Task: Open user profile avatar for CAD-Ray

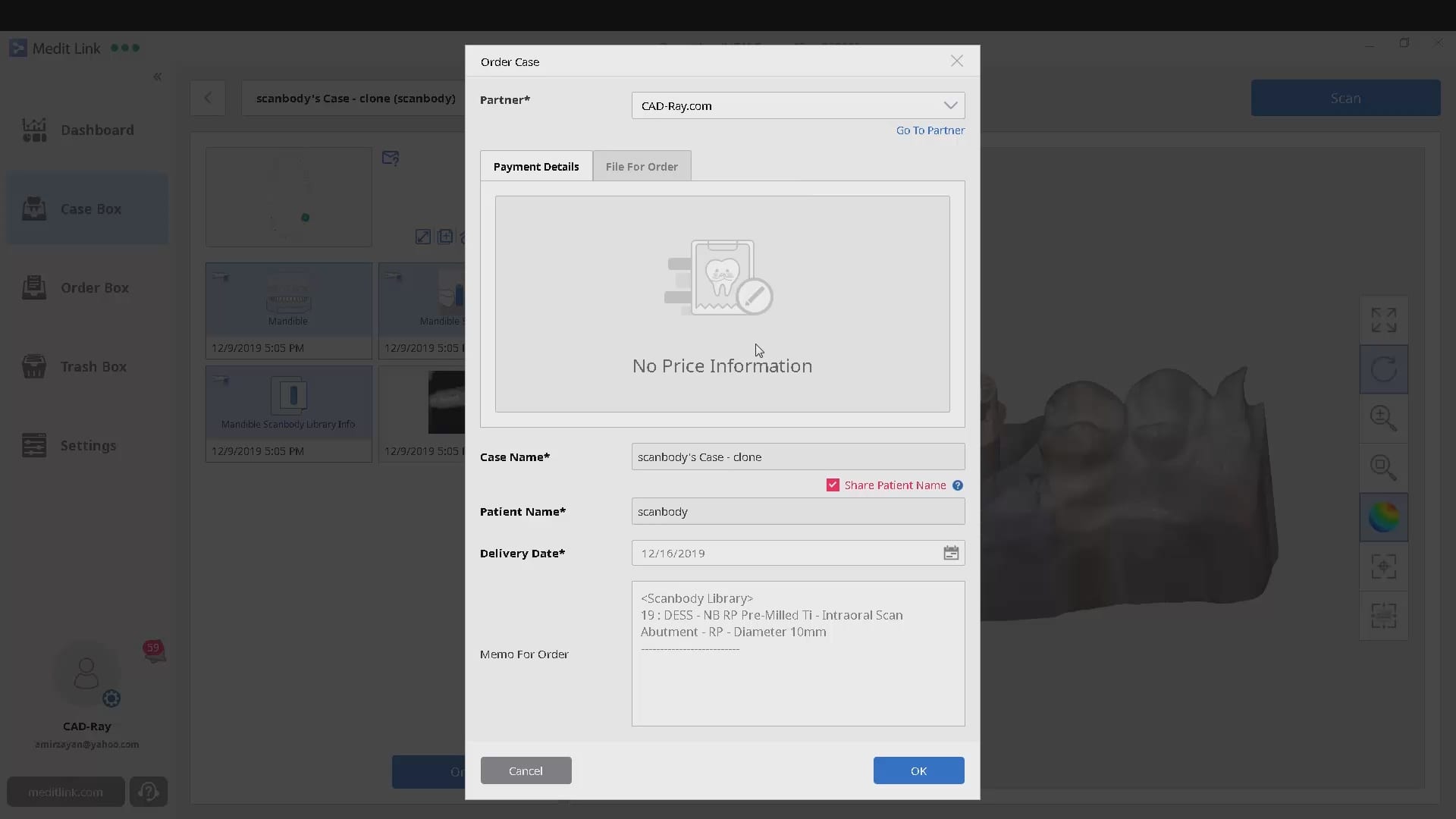Action: point(86,673)
